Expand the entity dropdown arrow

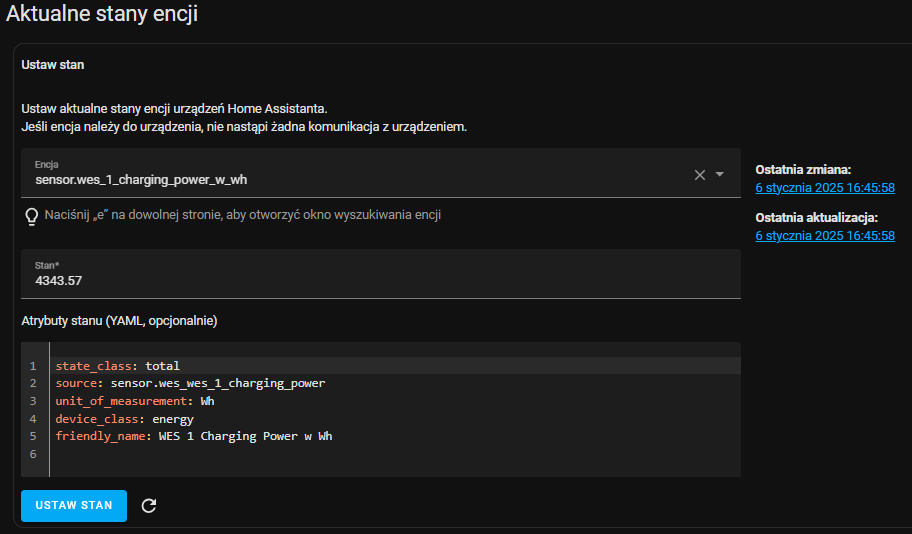tap(719, 174)
